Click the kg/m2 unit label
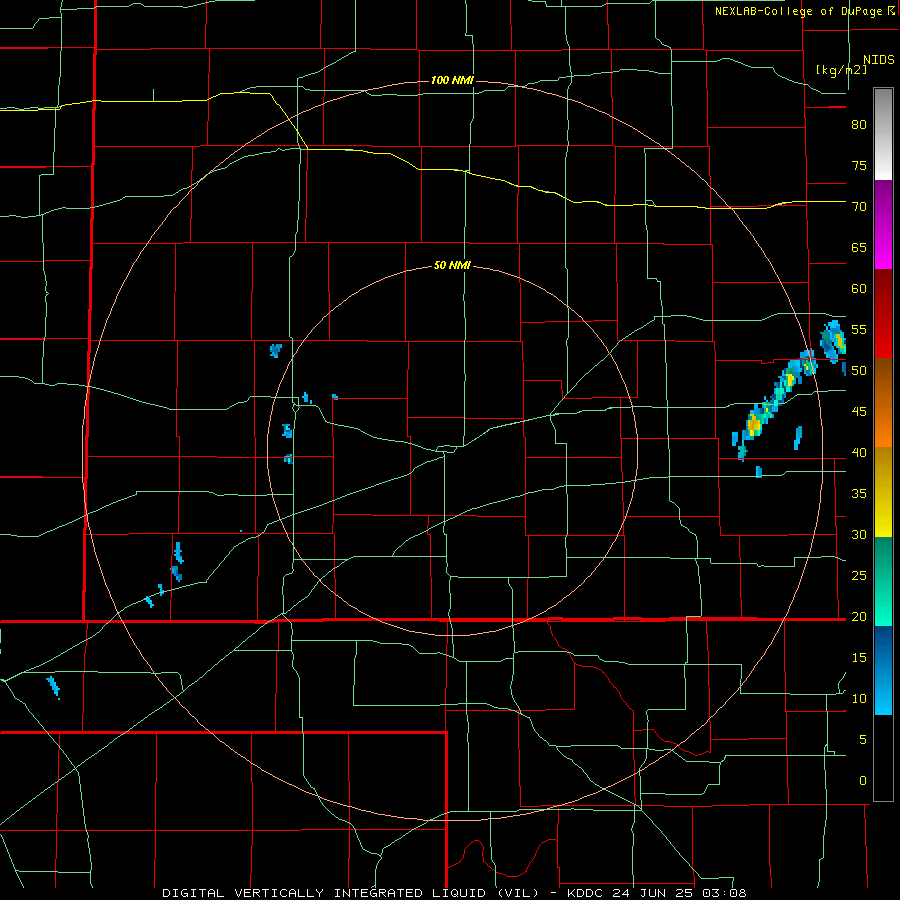The image size is (900, 900). (841, 70)
